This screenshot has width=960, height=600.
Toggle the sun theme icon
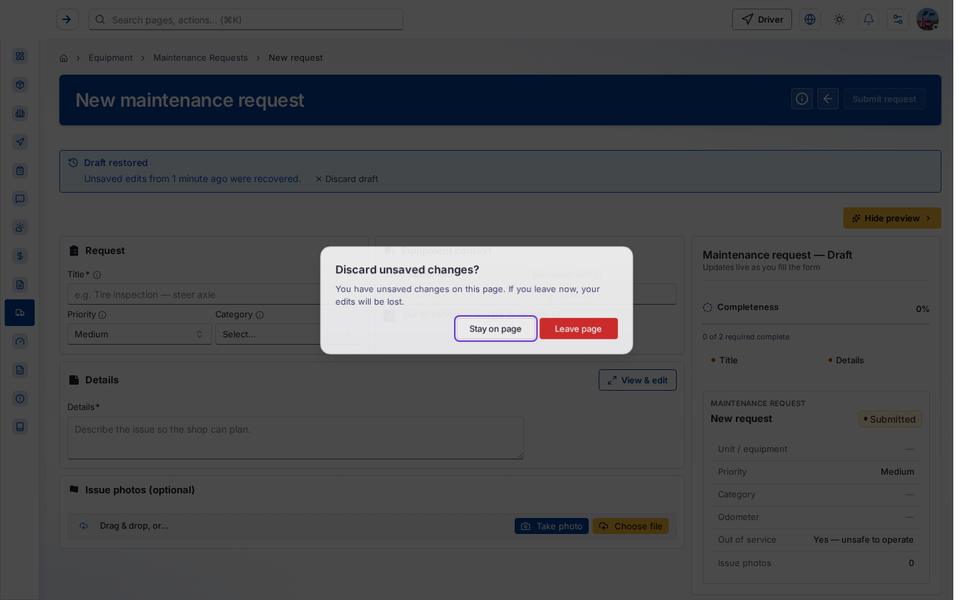(x=839, y=20)
